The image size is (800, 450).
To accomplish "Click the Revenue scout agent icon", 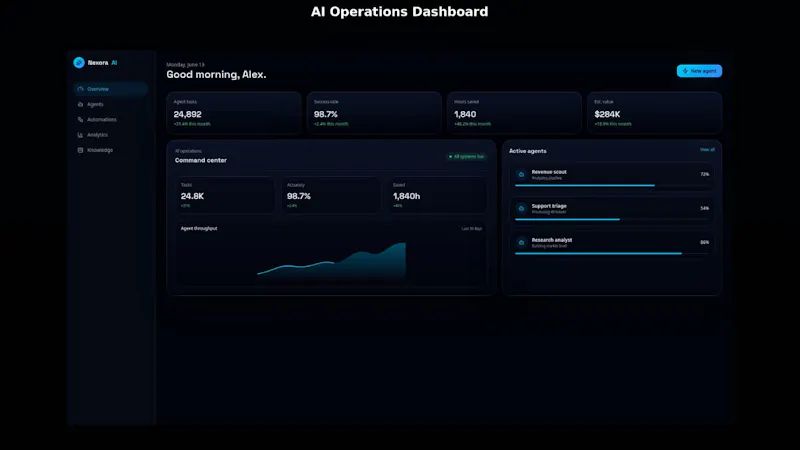I will coord(521,174).
